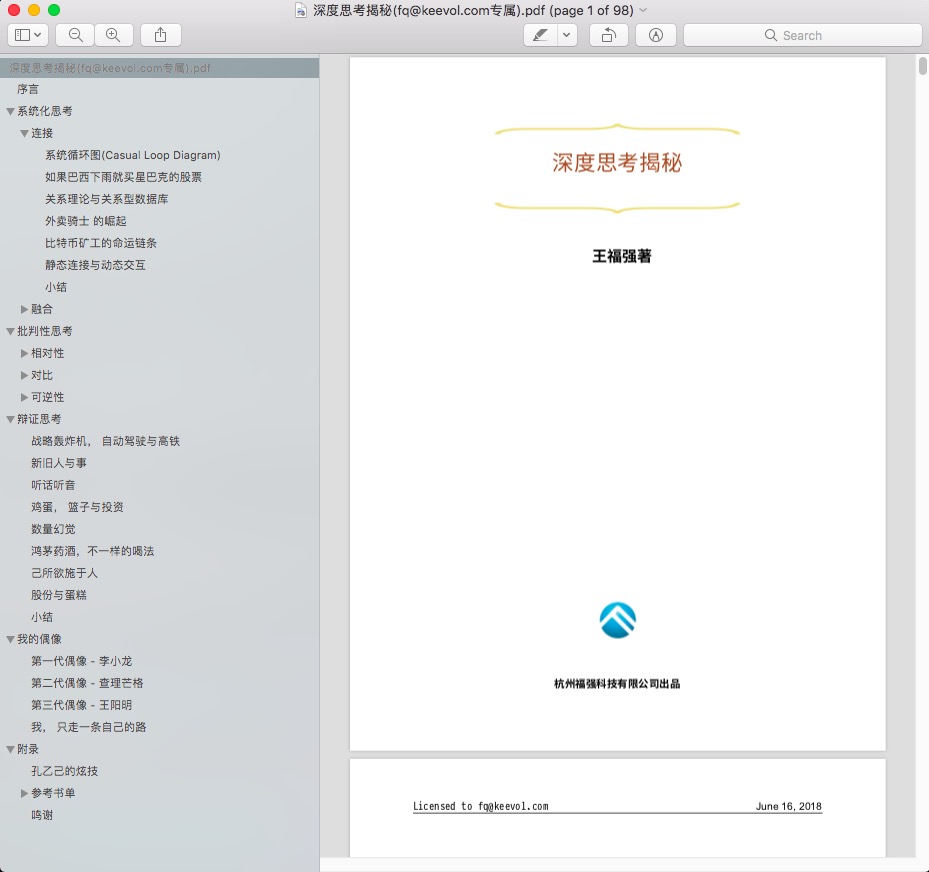Image resolution: width=929 pixels, height=872 pixels.
Task: Zoom out of the PDF page
Action: point(75,35)
